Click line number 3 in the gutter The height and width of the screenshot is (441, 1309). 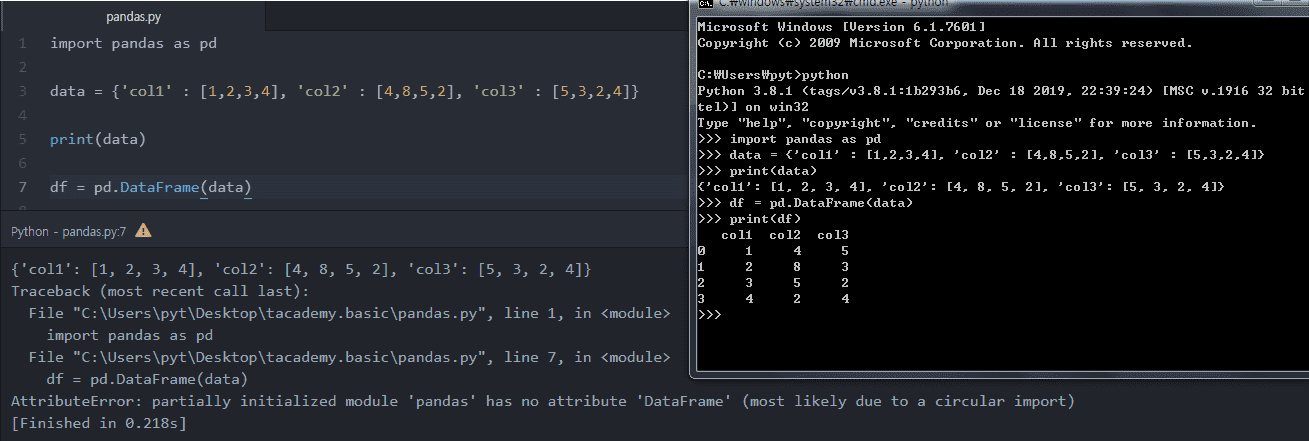coord(23,92)
